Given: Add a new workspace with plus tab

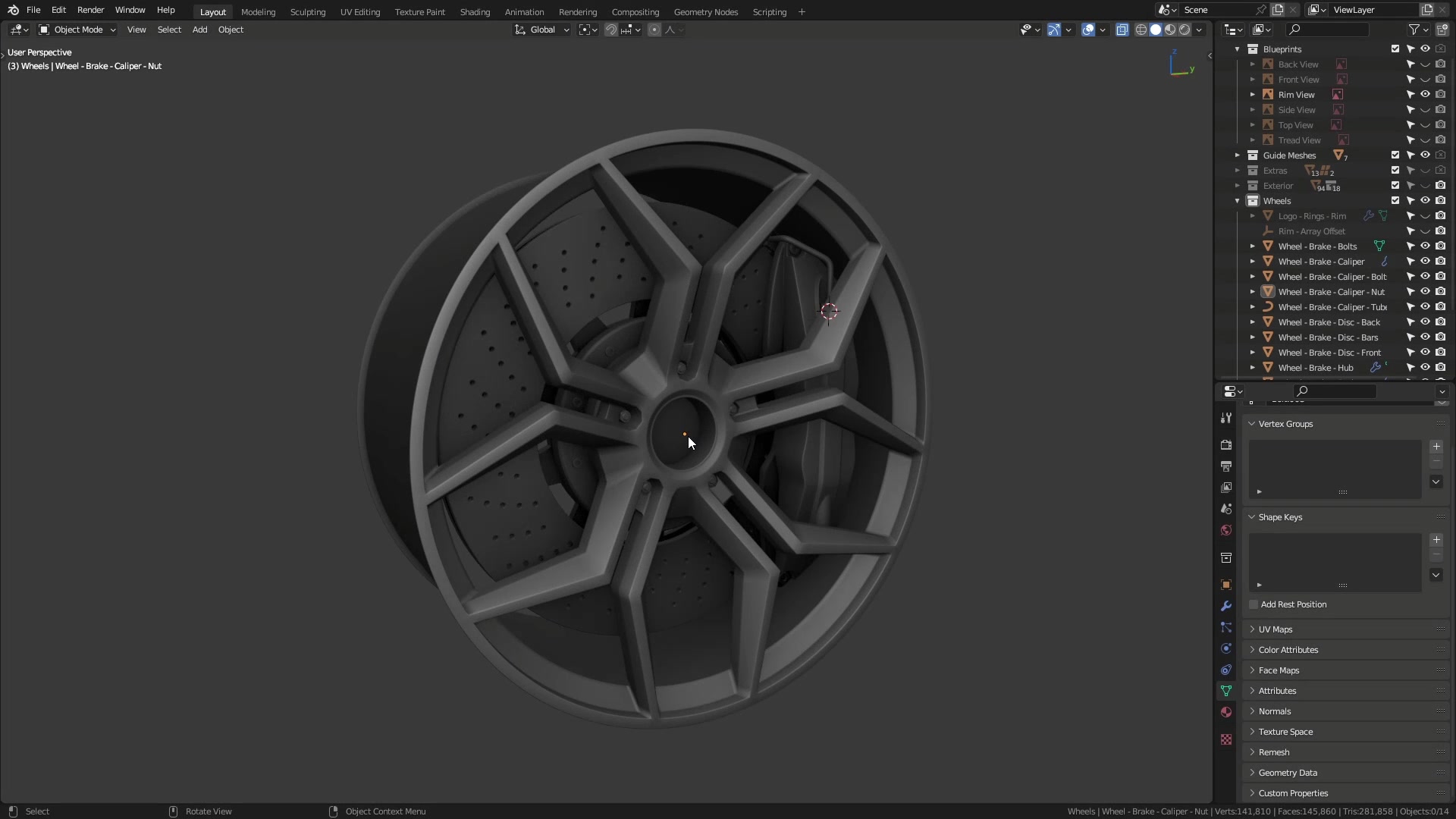Looking at the screenshot, I should (x=802, y=12).
